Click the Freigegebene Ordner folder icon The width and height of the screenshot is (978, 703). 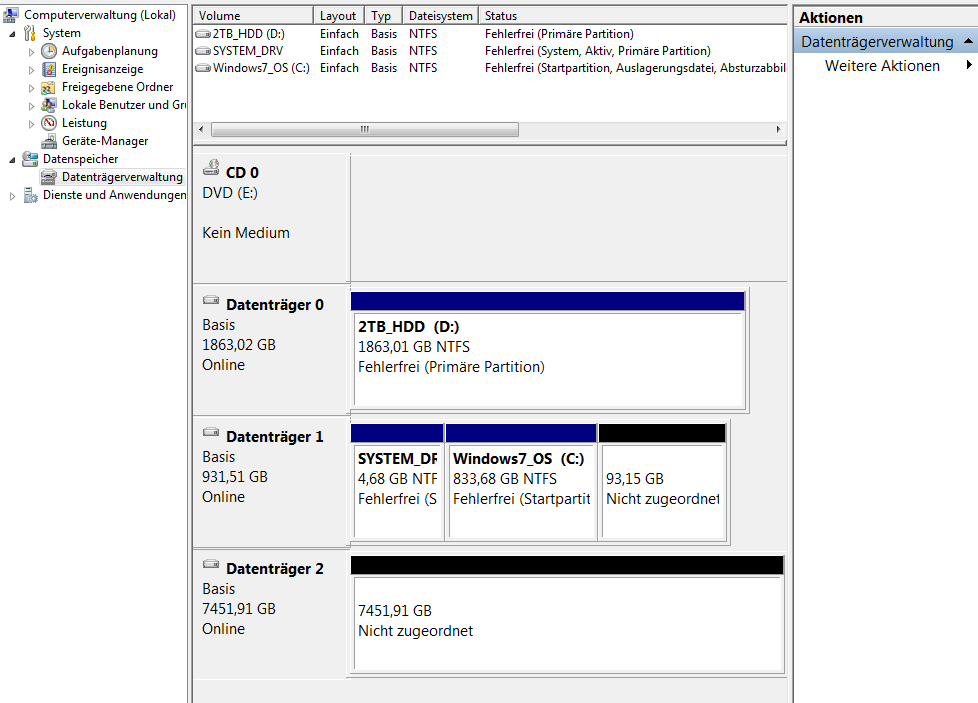(49, 87)
